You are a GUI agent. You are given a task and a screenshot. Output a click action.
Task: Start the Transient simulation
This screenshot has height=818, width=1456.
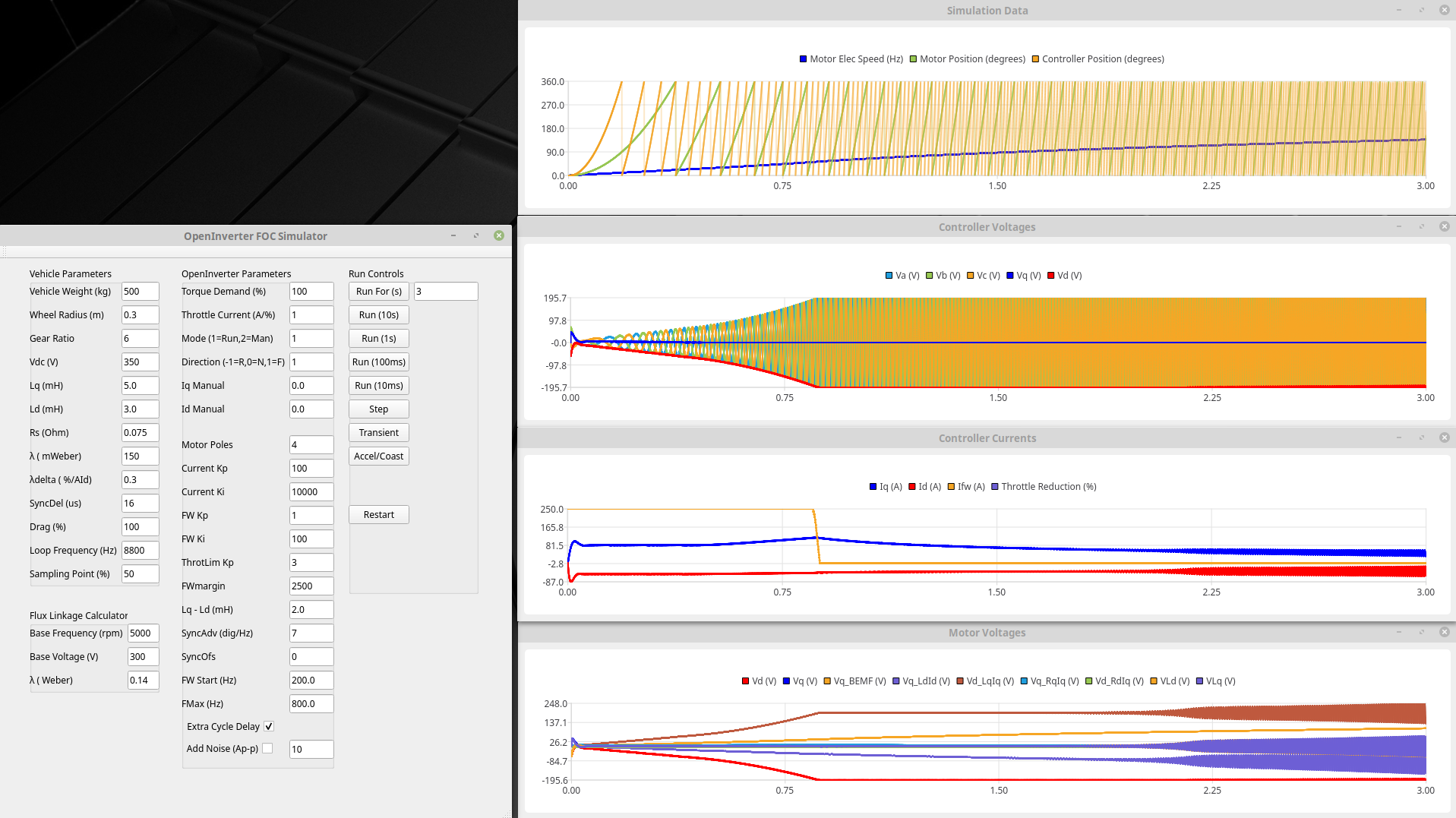pyautogui.click(x=378, y=432)
